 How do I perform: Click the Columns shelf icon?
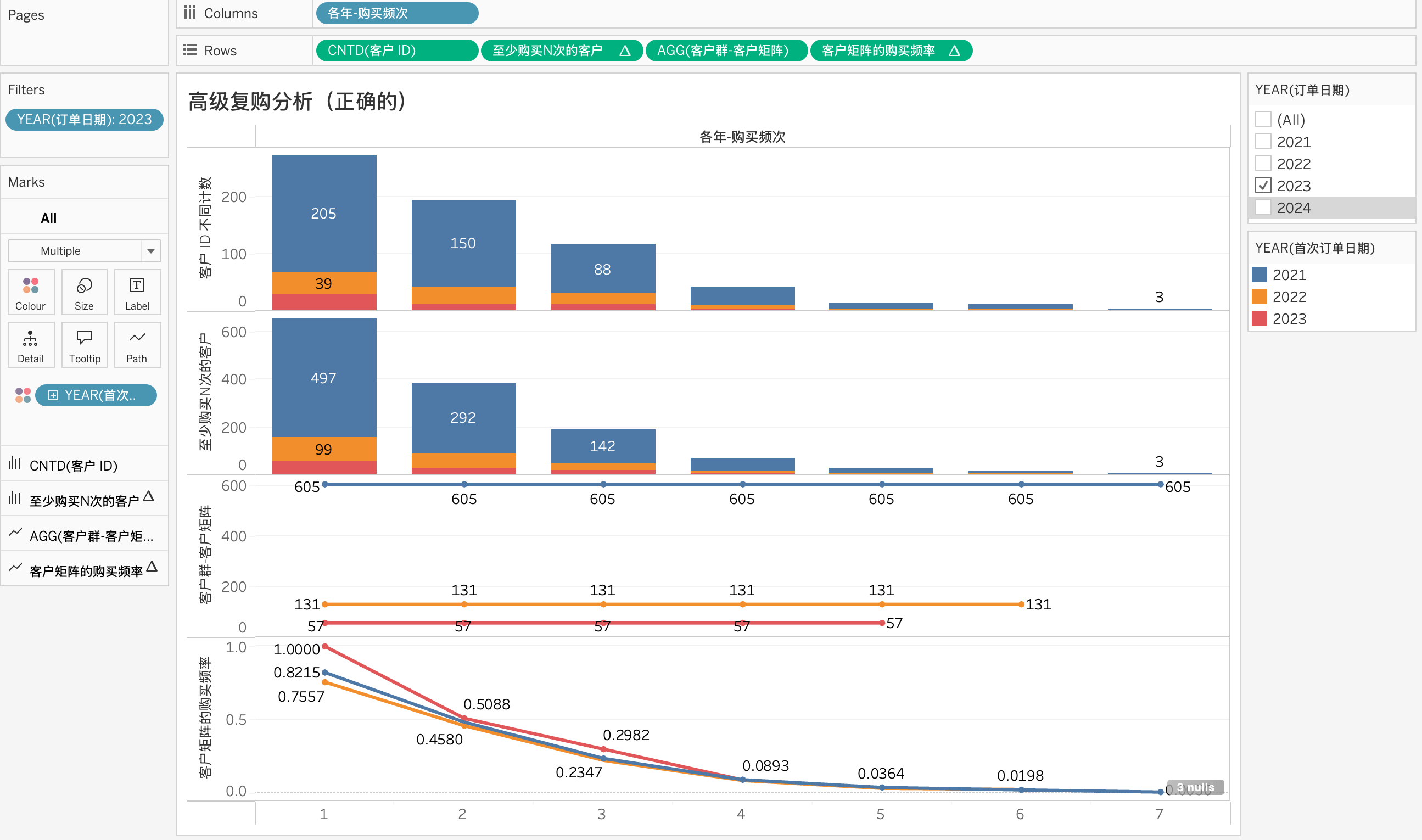(x=190, y=13)
